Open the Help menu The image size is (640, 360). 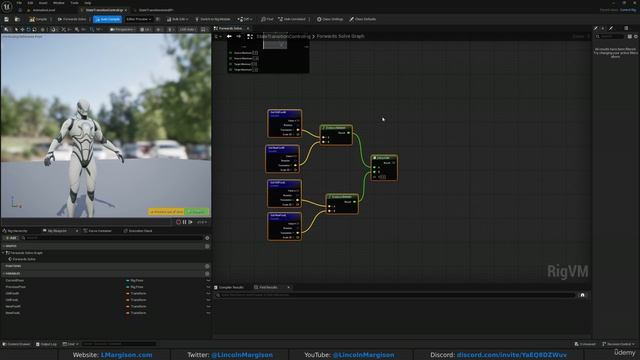[x=87, y=3]
